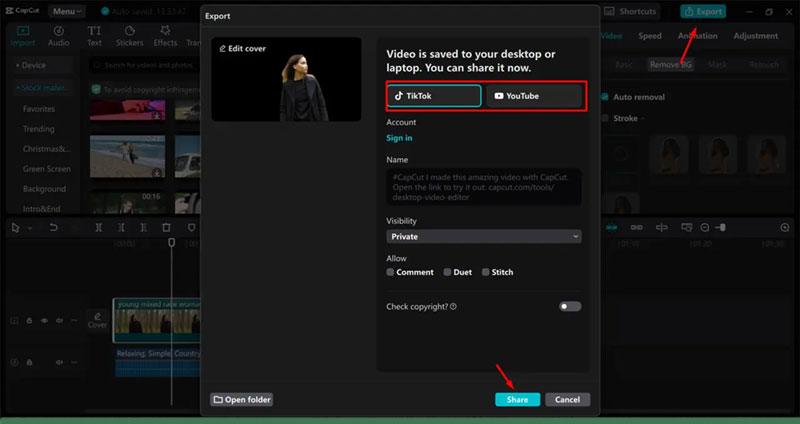Expand the Menu dropdown in title bar
The height and width of the screenshot is (424, 800).
click(x=68, y=11)
